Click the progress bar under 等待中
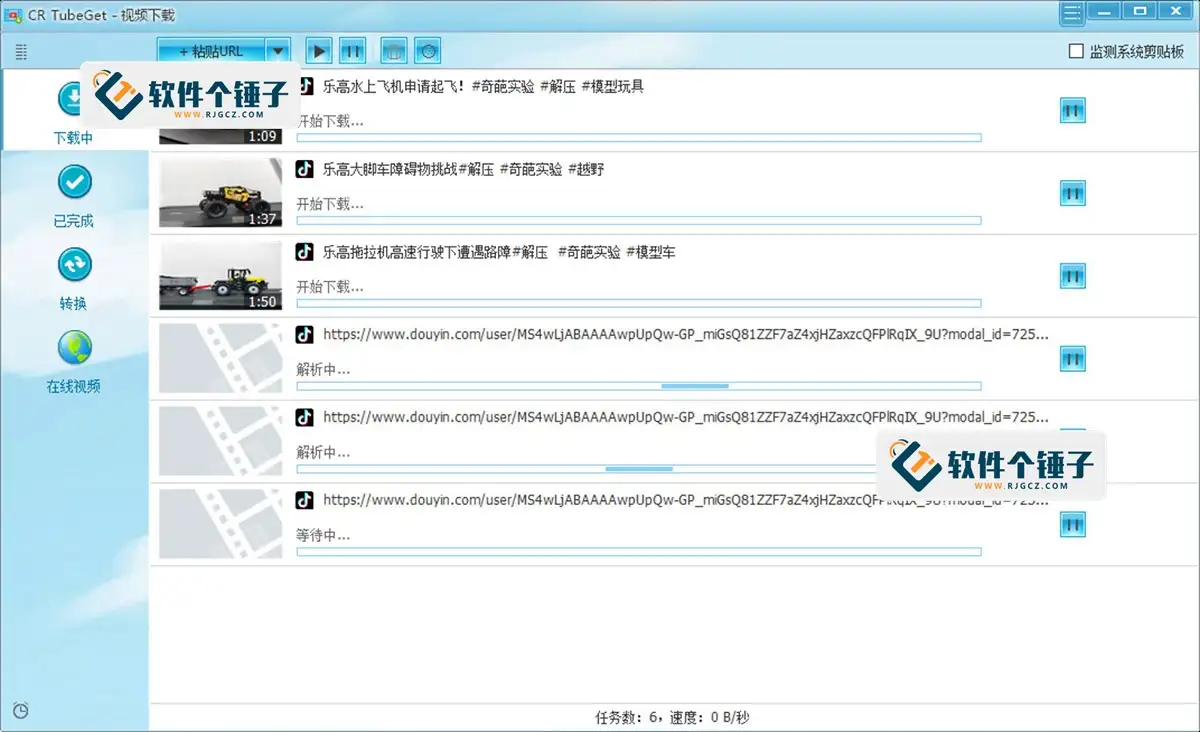Viewport: 1200px width, 732px height. pyautogui.click(x=639, y=551)
